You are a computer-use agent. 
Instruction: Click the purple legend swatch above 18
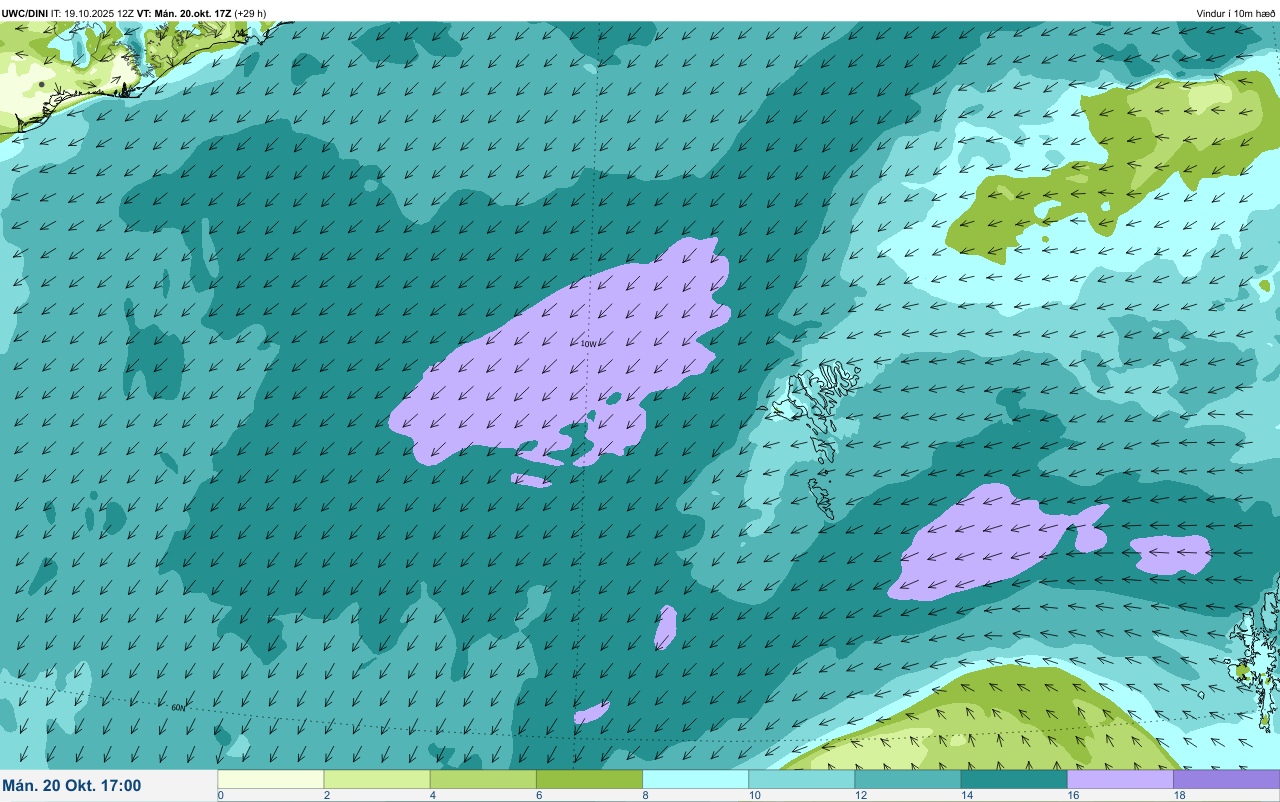pos(1226,779)
